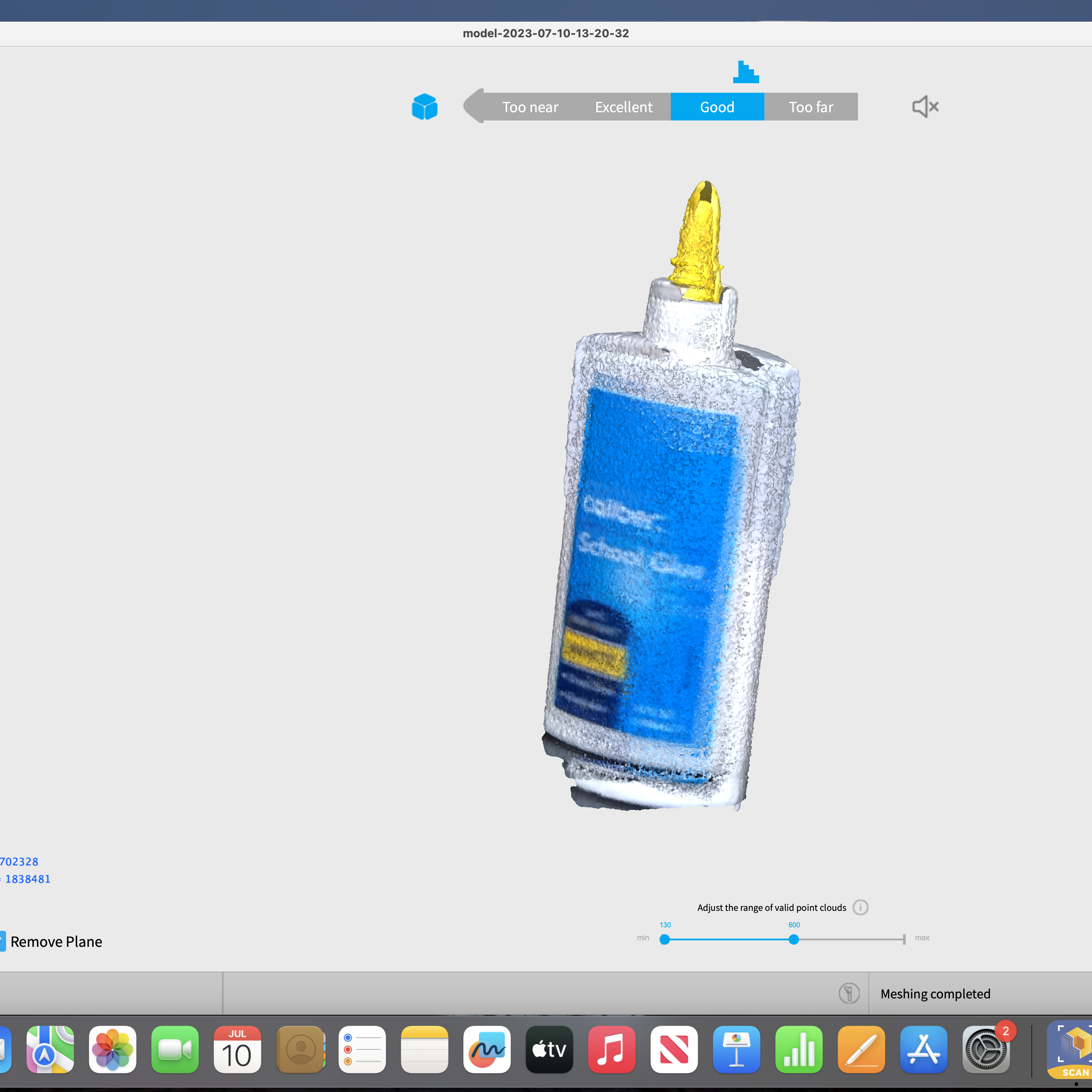This screenshot has height=1092, width=1092.
Task: Open Photos from the Dock
Action: [113, 1050]
